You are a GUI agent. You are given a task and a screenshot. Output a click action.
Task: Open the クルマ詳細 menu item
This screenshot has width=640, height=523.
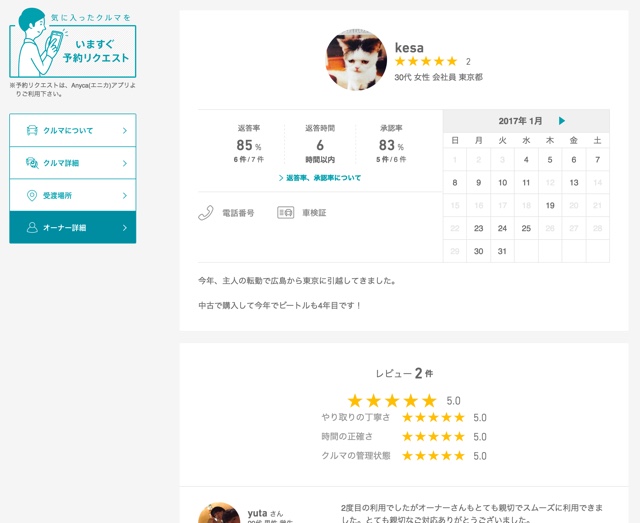pyautogui.click(x=73, y=163)
